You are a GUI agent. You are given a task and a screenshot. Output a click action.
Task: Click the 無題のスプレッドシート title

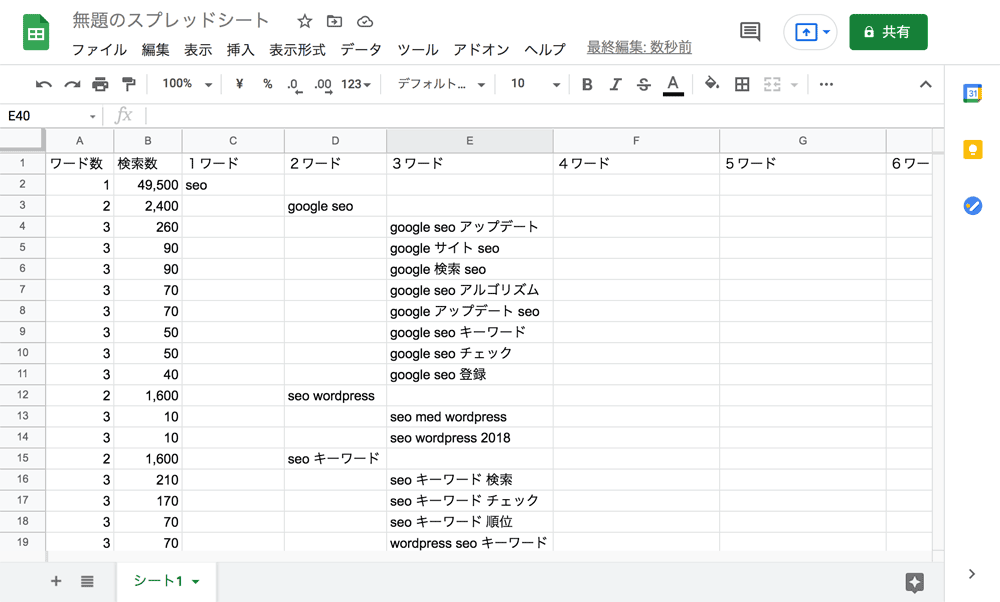170,20
